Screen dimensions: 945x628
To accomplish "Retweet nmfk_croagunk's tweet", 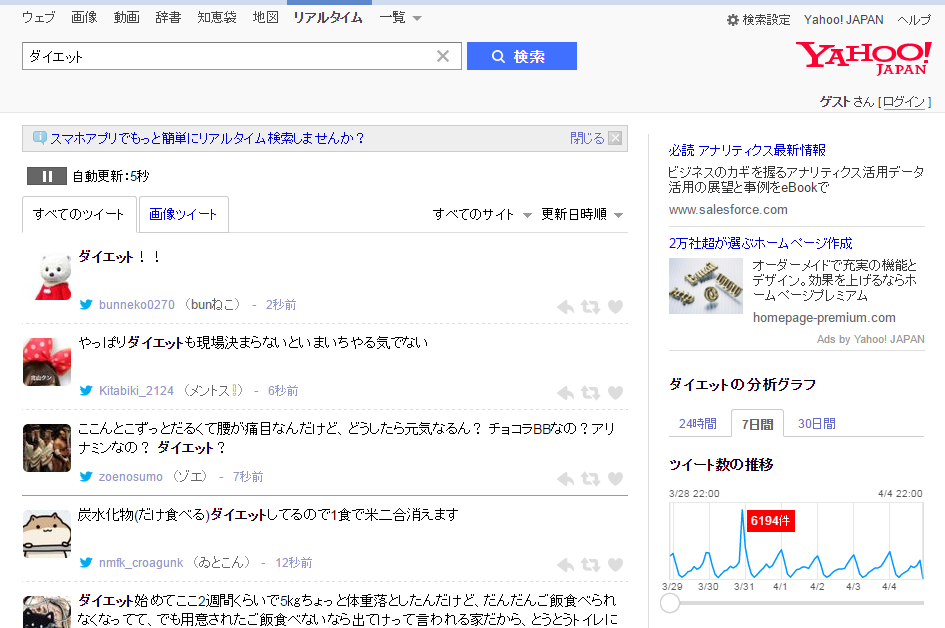I will [590, 565].
